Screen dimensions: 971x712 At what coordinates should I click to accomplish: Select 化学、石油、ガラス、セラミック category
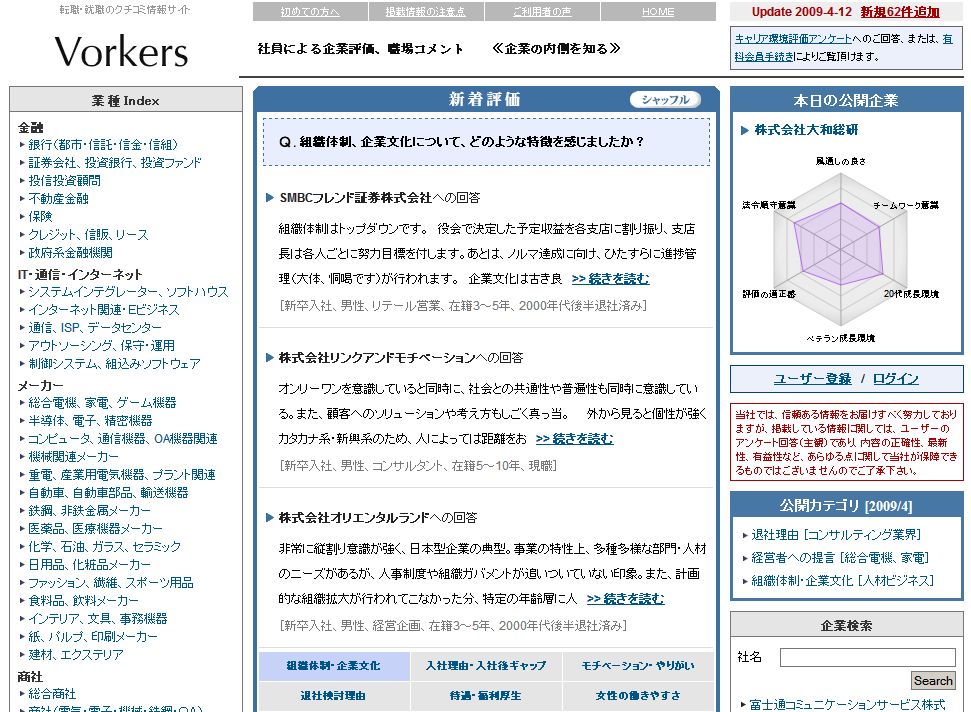(x=105, y=547)
